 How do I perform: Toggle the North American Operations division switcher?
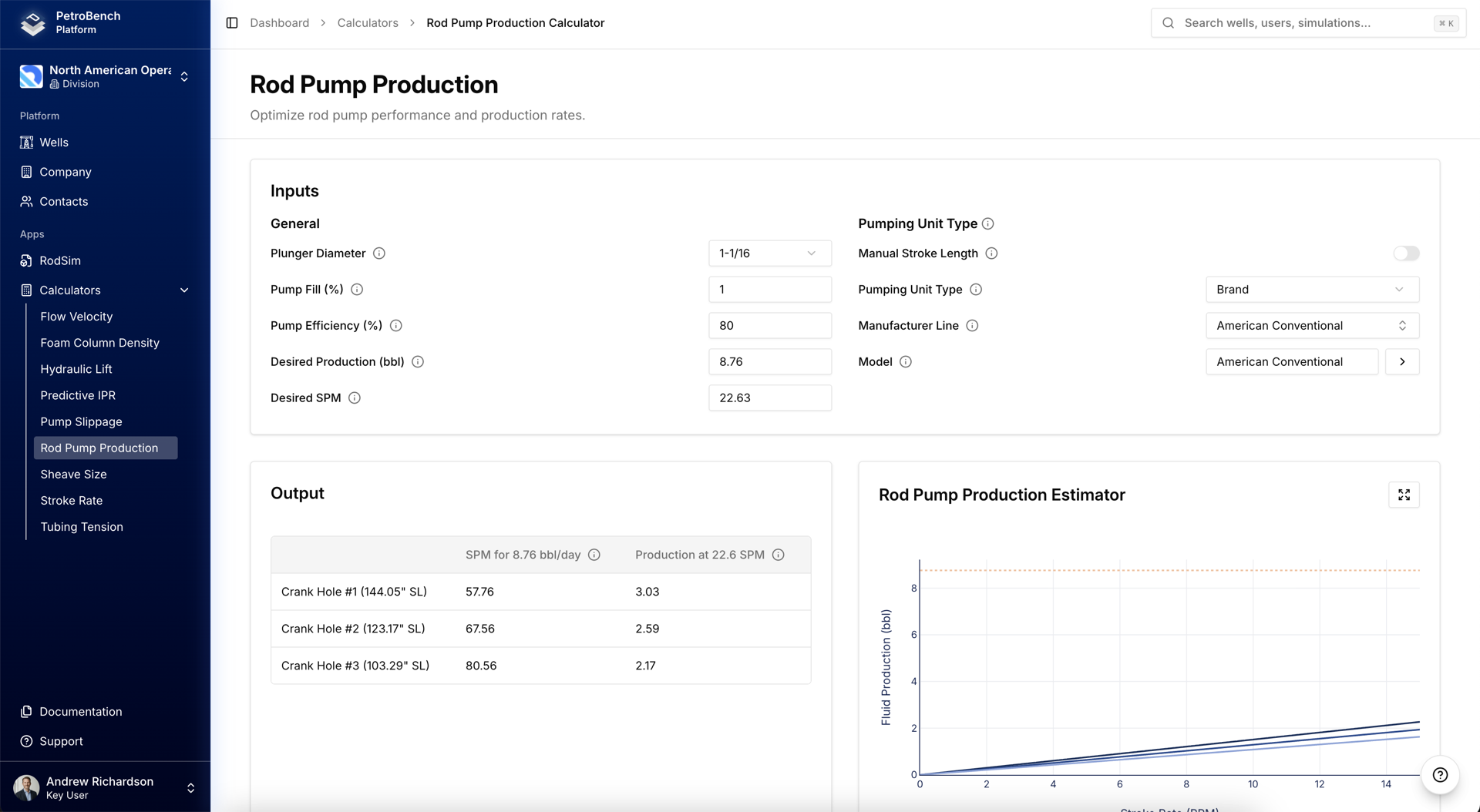point(183,76)
